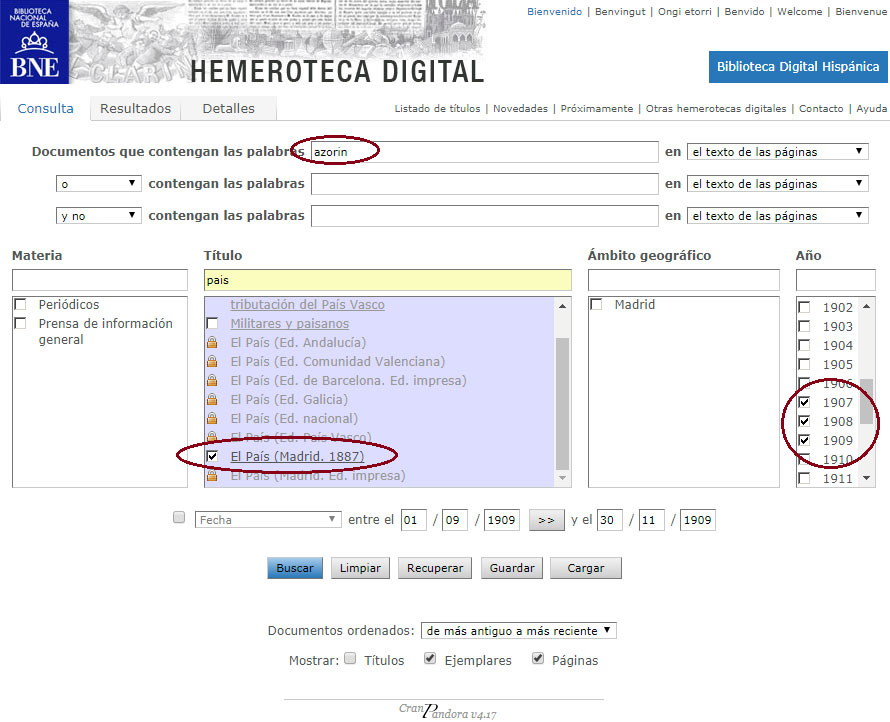Open the Fecha dropdown
Screen dimensions: 890x722
tap(268, 520)
